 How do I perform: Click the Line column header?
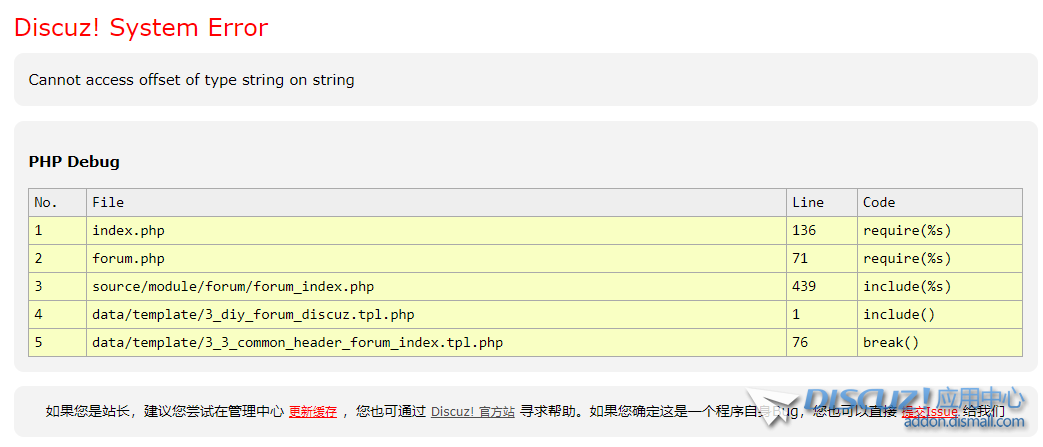click(808, 202)
